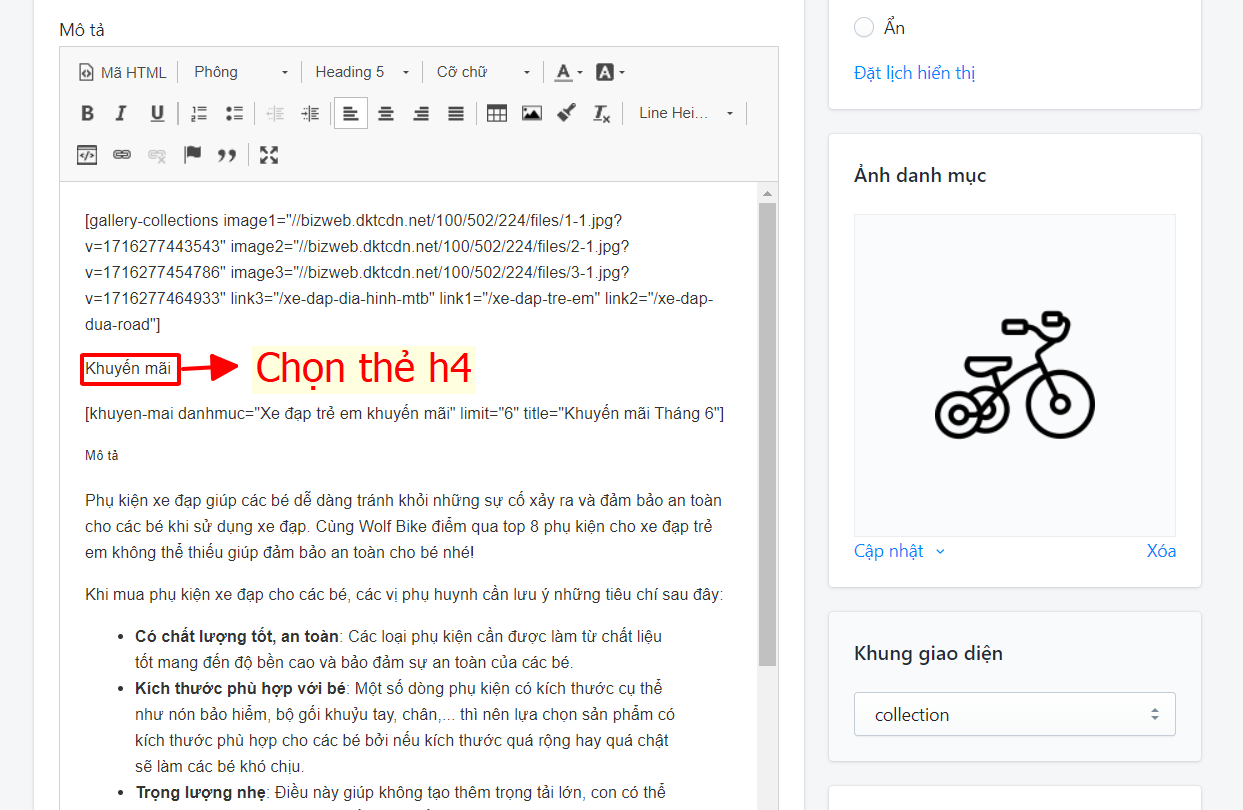Click the Cập nhật image dropdown
Image resolution: width=1243 pixels, height=810 pixels.
click(x=899, y=551)
